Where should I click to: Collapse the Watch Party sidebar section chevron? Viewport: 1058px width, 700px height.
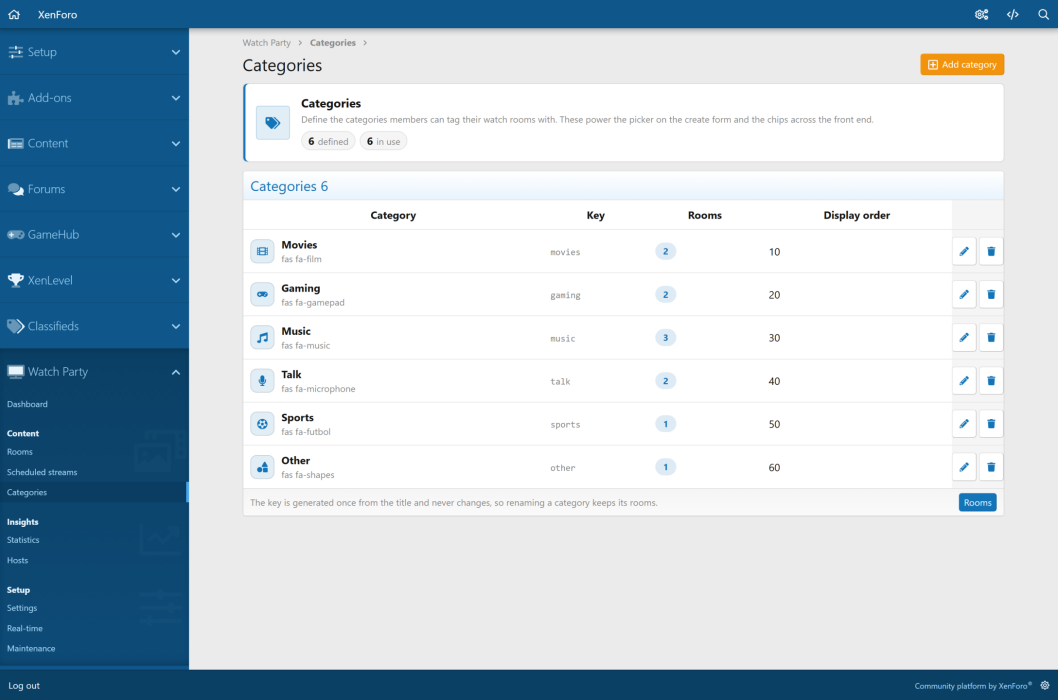pos(175,372)
